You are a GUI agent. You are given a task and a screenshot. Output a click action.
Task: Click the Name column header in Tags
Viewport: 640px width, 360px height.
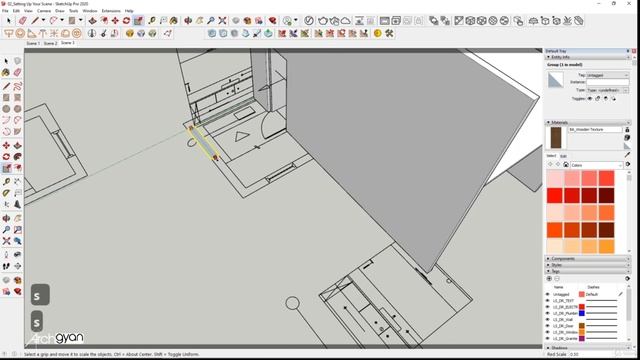(x=558, y=287)
